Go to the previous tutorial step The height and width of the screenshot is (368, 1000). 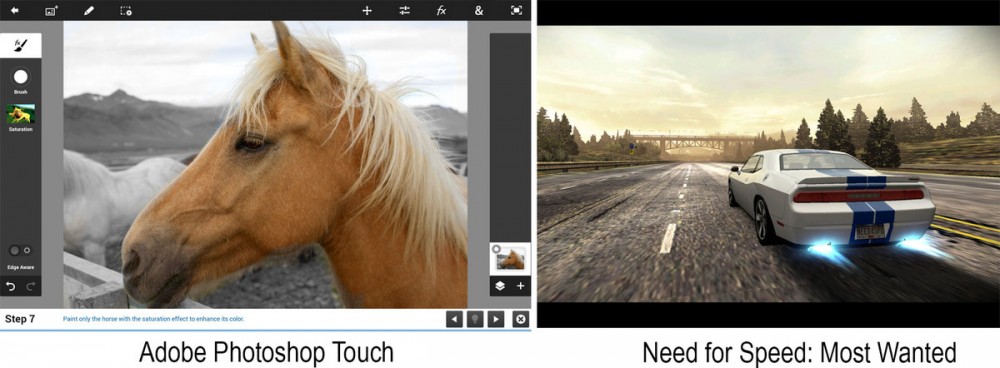pyautogui.click(x=454, y=319)
